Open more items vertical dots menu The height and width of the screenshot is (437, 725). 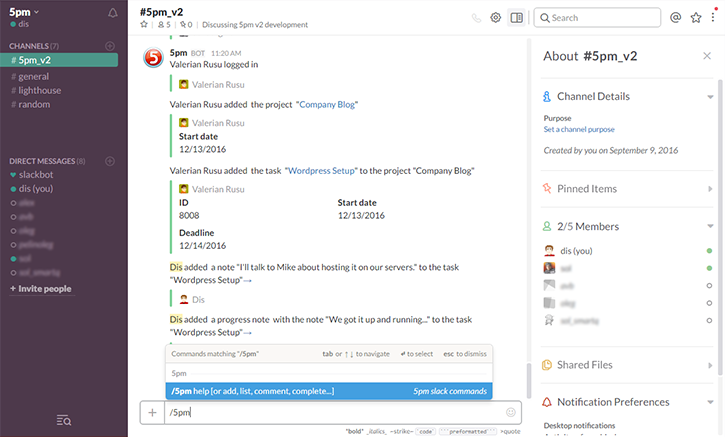click(713, 17)
